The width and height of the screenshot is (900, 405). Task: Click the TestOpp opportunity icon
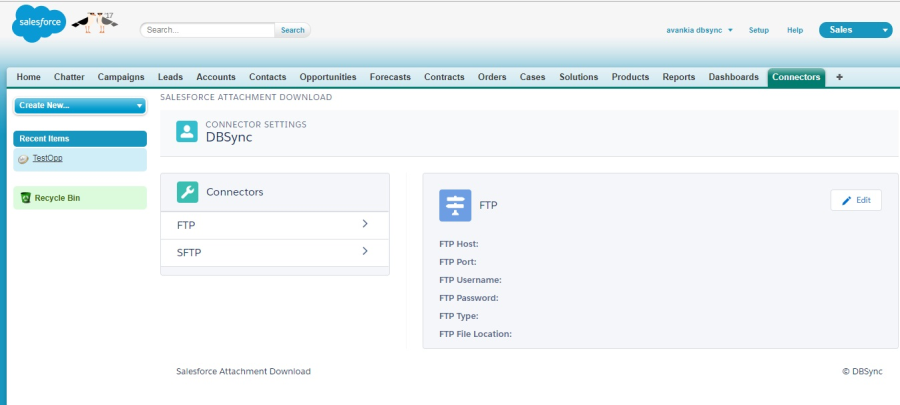click(x=23, y=159)
